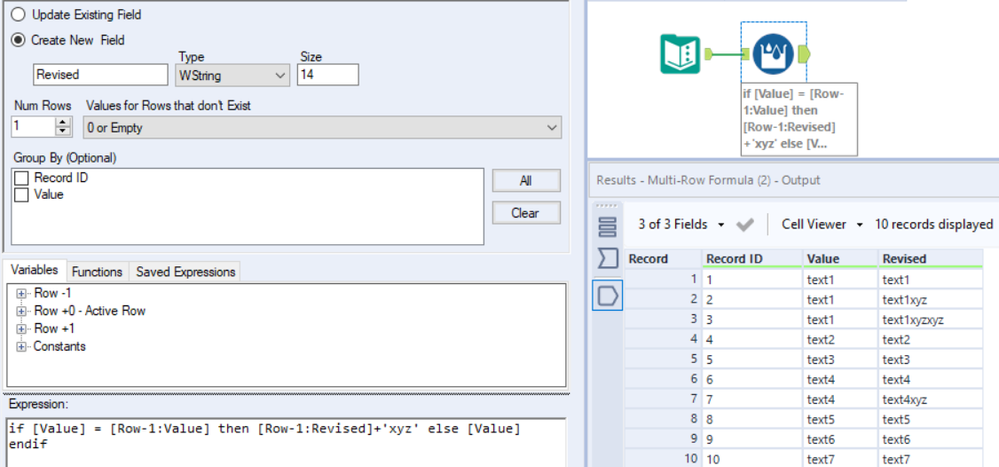
Task: Check the Value group-by box
Action: pyautogui.click(x=22, y=195)
